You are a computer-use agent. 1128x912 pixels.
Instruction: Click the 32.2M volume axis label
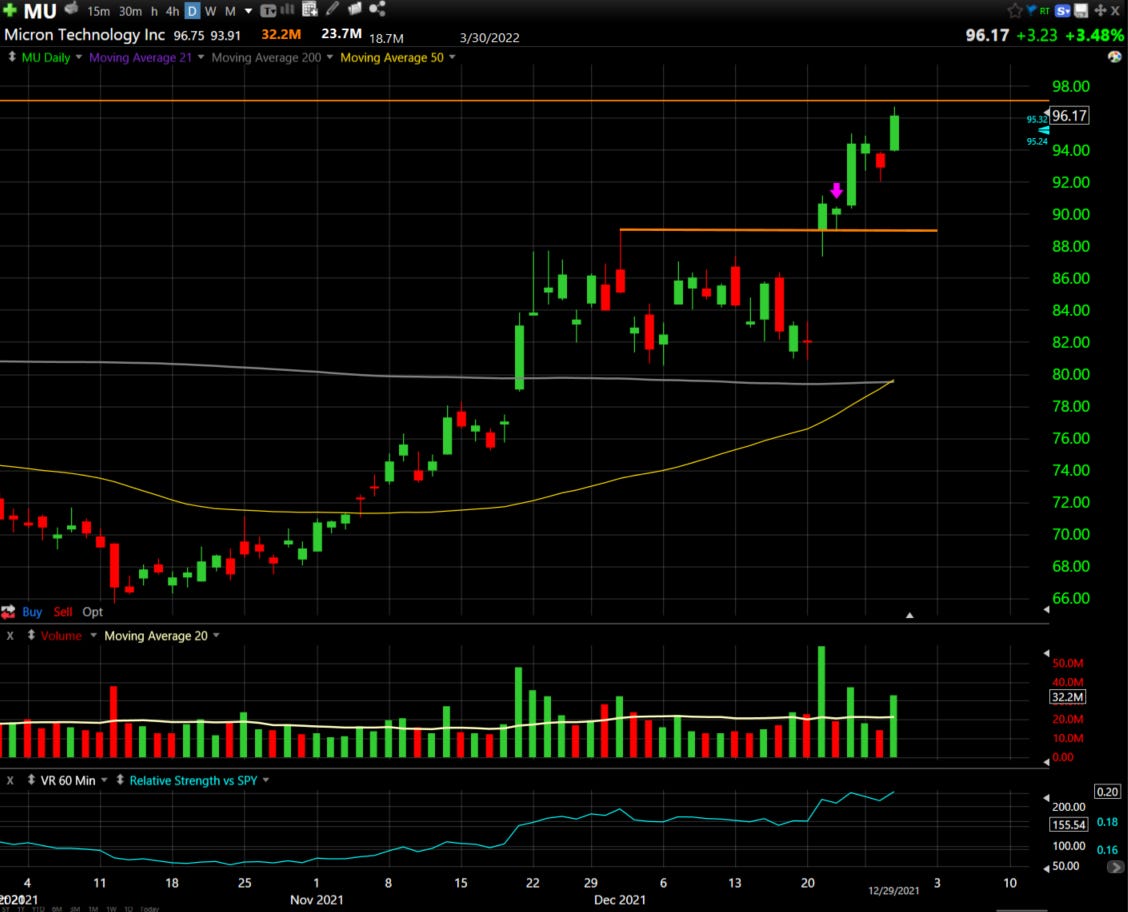[x=1068, y=697]
